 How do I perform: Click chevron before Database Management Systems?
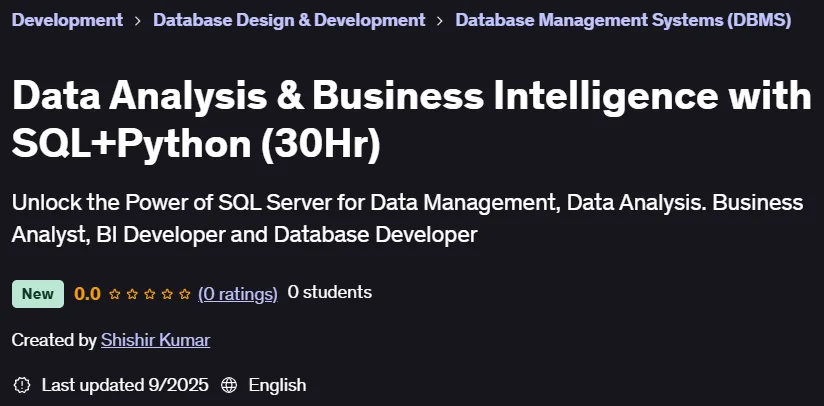(x=440, y=21)
